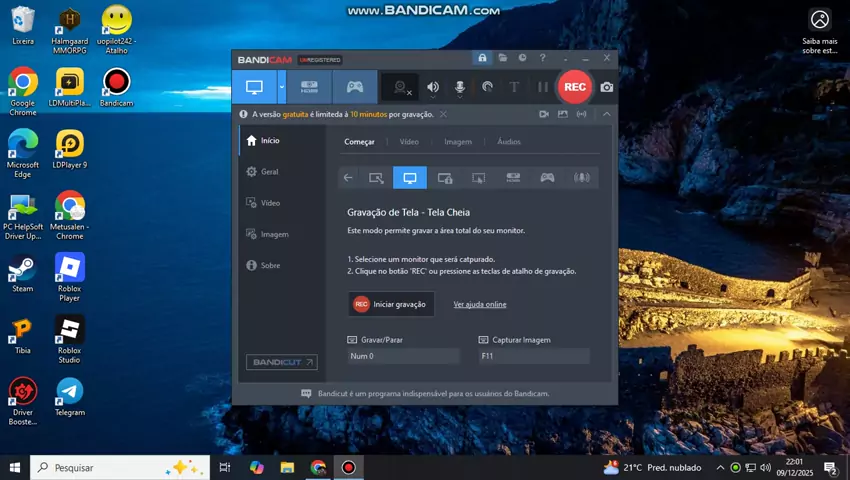Screen dimensions: 850x480
Task: Open the Tibia desktop shortcut
Action: [22, 336]
